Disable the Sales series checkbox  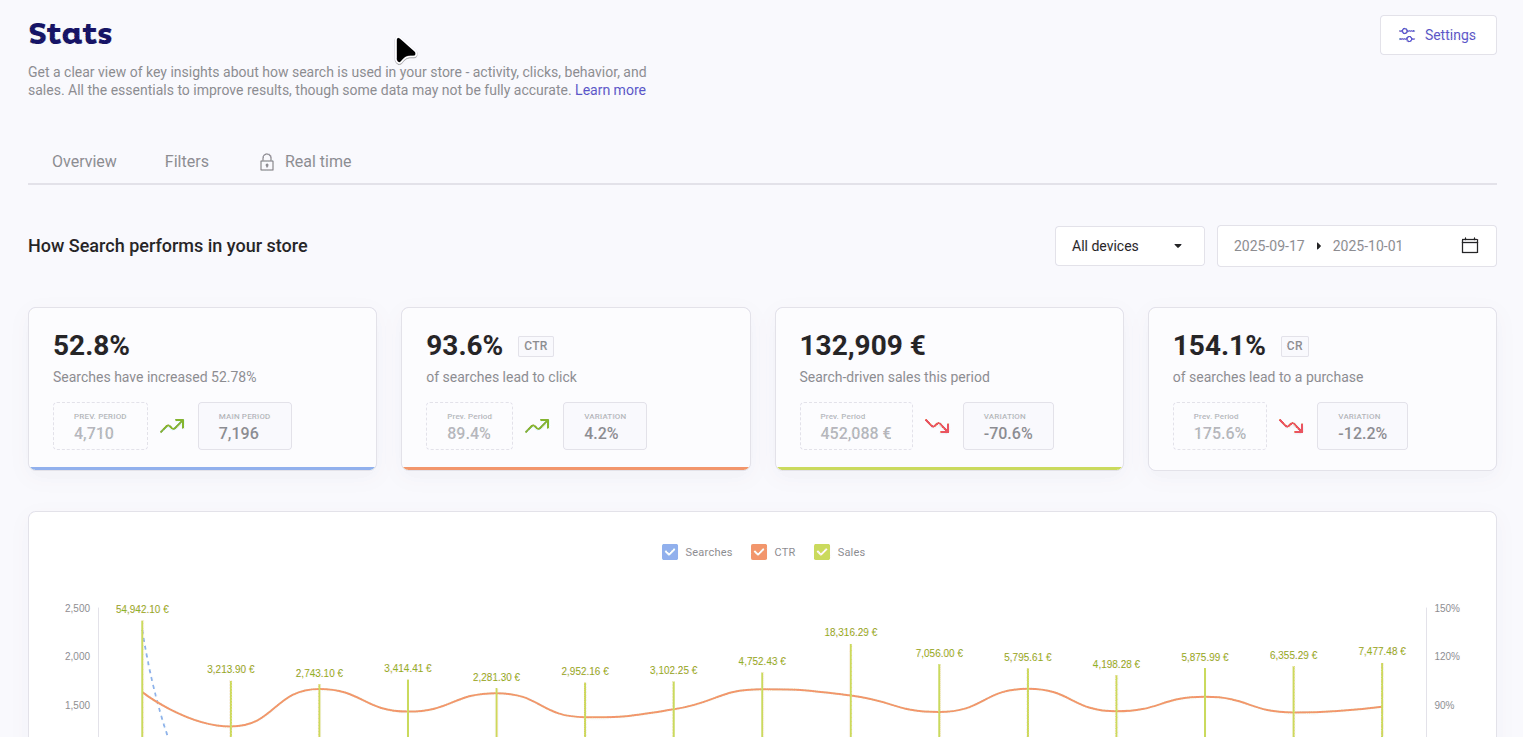click(822, 552)
